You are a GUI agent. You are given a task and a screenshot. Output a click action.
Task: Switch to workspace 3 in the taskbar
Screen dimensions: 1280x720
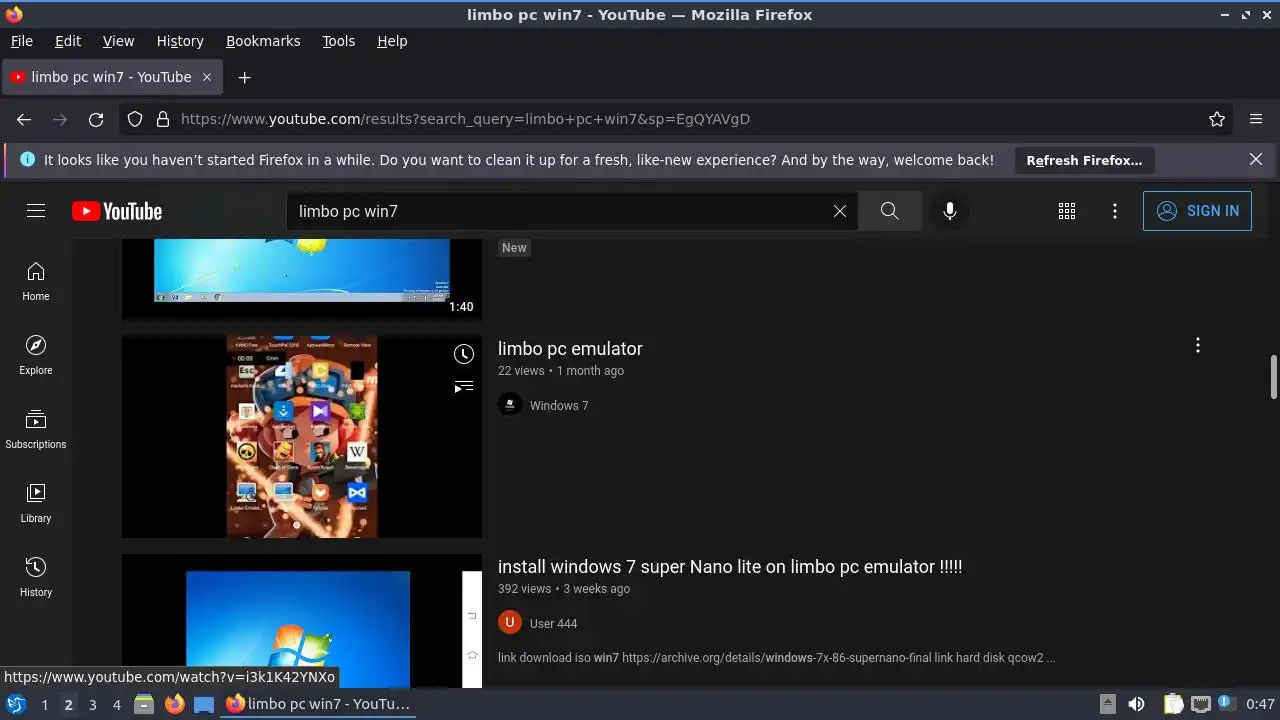tap(92, 704)
